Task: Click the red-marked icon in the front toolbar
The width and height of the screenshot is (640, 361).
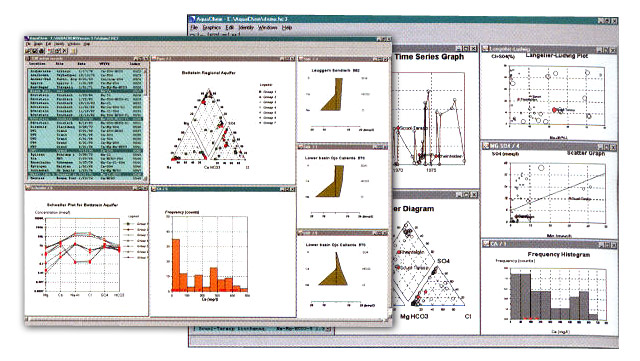Action: 49,51
